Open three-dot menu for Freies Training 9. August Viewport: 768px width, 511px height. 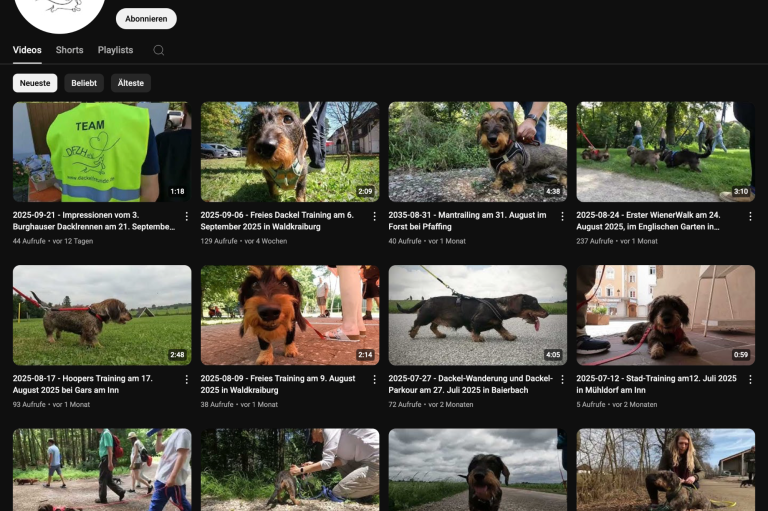tap(374, 380)
